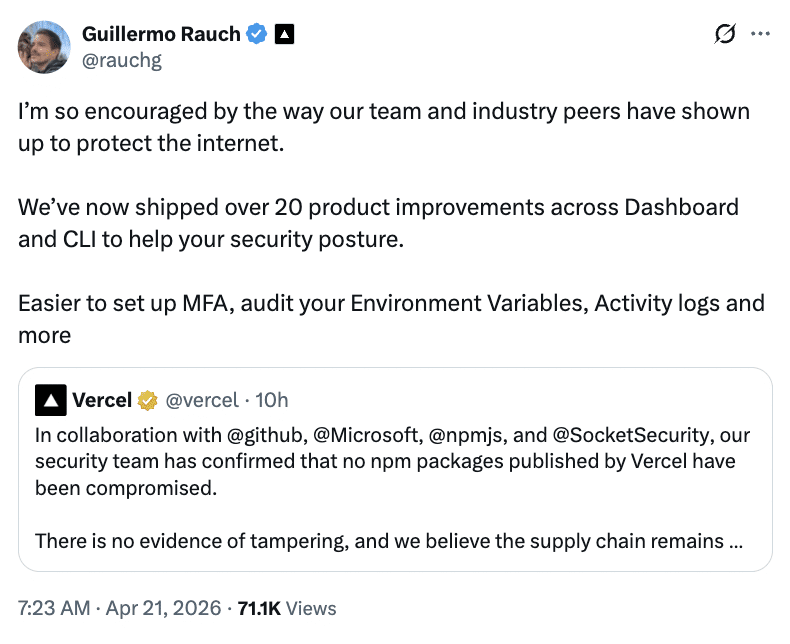
Task: Open the three-dot more options menu
Action: [x=760, y=34]
